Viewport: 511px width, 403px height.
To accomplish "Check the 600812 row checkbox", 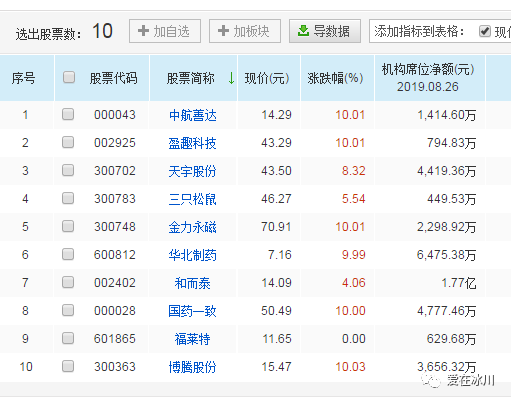I will (68, 254).
